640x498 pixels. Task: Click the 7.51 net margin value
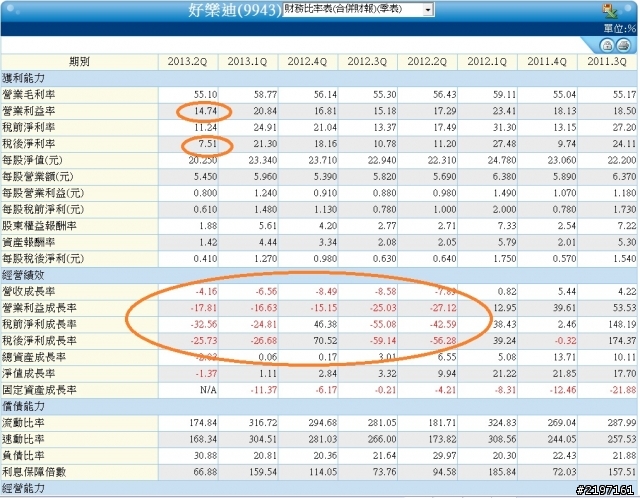click(x=208, y=144)
